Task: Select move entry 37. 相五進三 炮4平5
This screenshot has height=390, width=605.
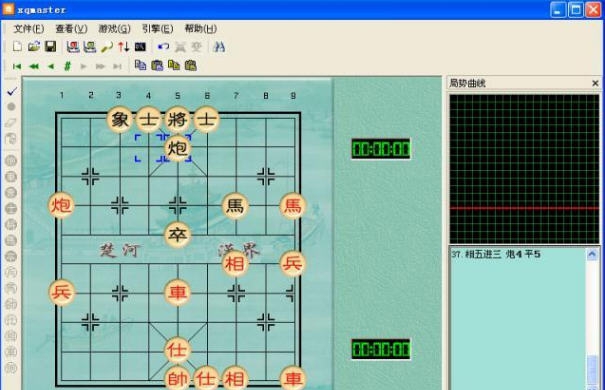Action: [x=496, y=254]
